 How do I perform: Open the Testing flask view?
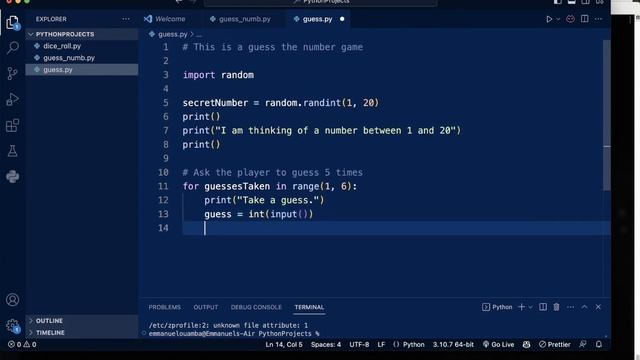point(13,151)
